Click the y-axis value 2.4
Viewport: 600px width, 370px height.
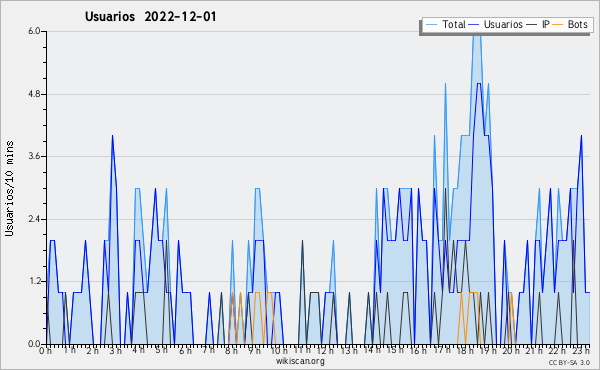pos(34,219)
